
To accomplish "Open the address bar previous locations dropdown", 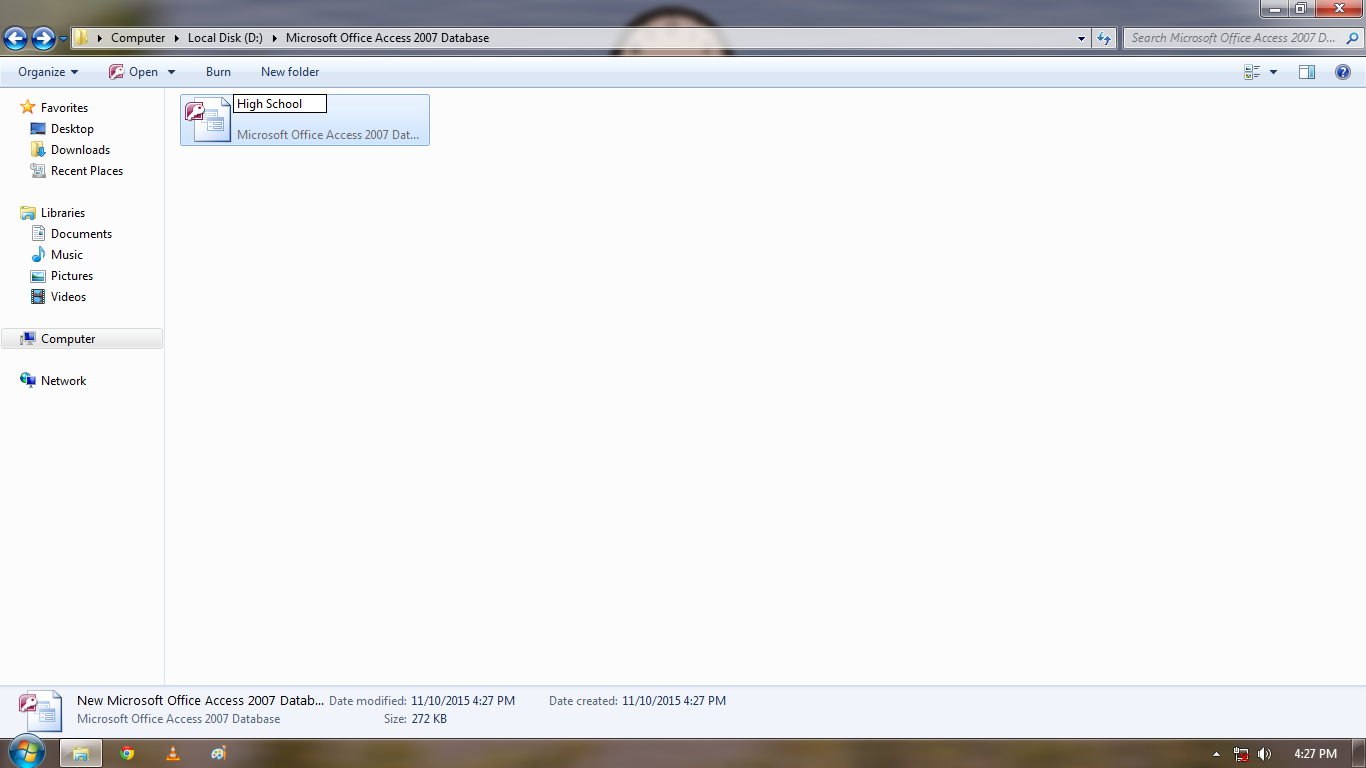I will pos(1082,38).
